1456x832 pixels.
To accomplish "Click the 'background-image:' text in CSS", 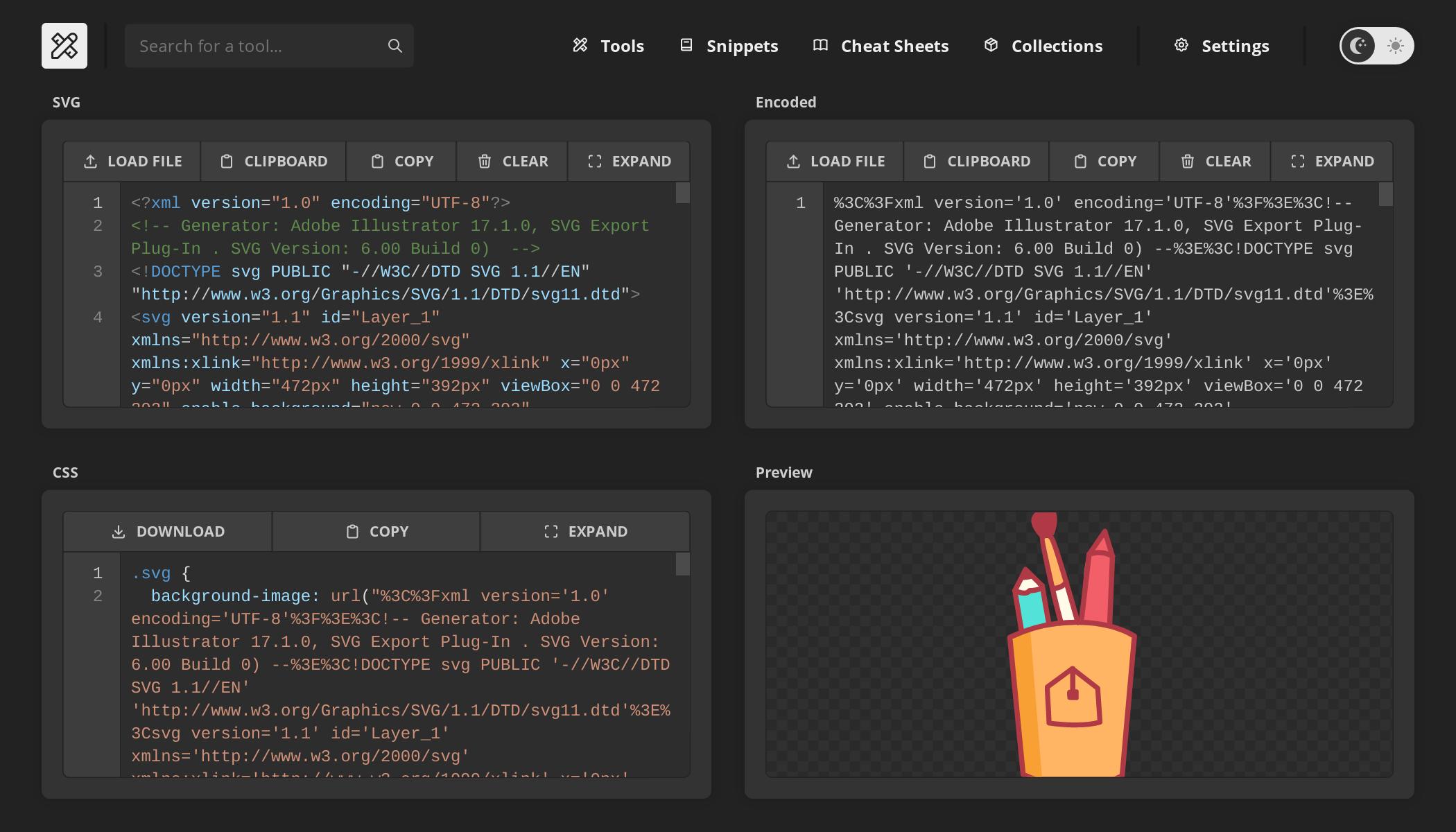I will click(236, 596).
